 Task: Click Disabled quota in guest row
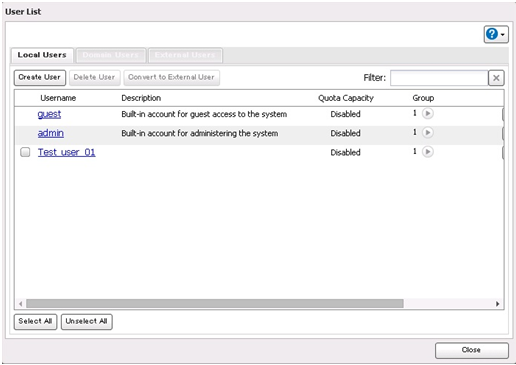pos(345,114)
